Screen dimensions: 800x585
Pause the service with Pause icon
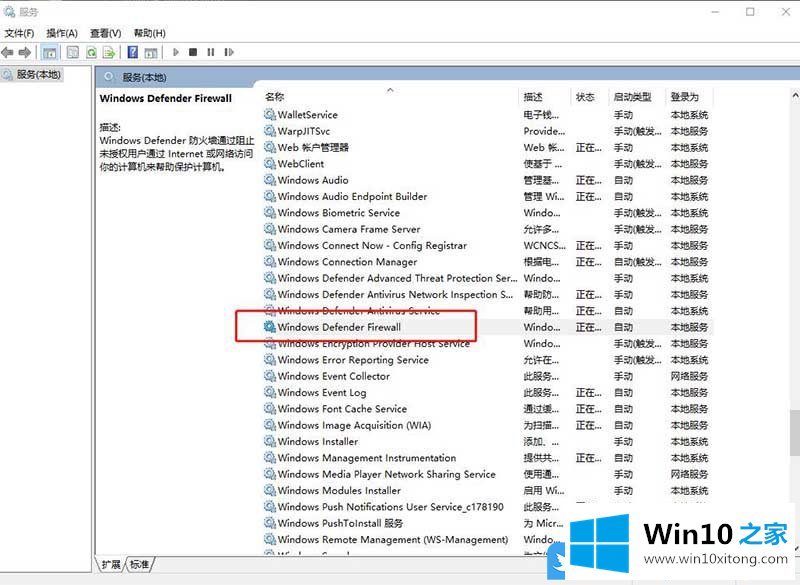tap(211, 52)
